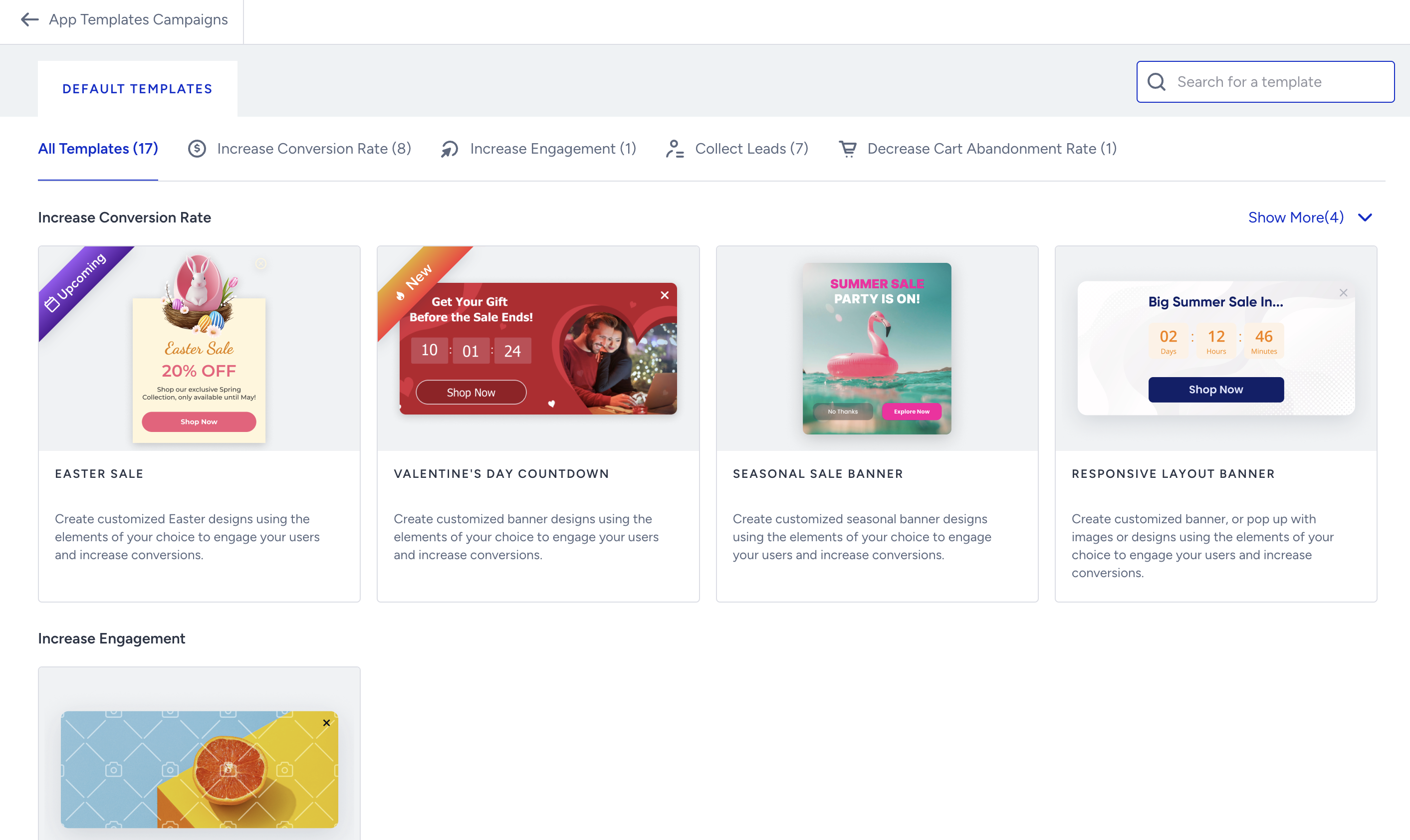1410x840 pixels.
Task: Click the Show More(4) link
Action: click(1296, 217)
